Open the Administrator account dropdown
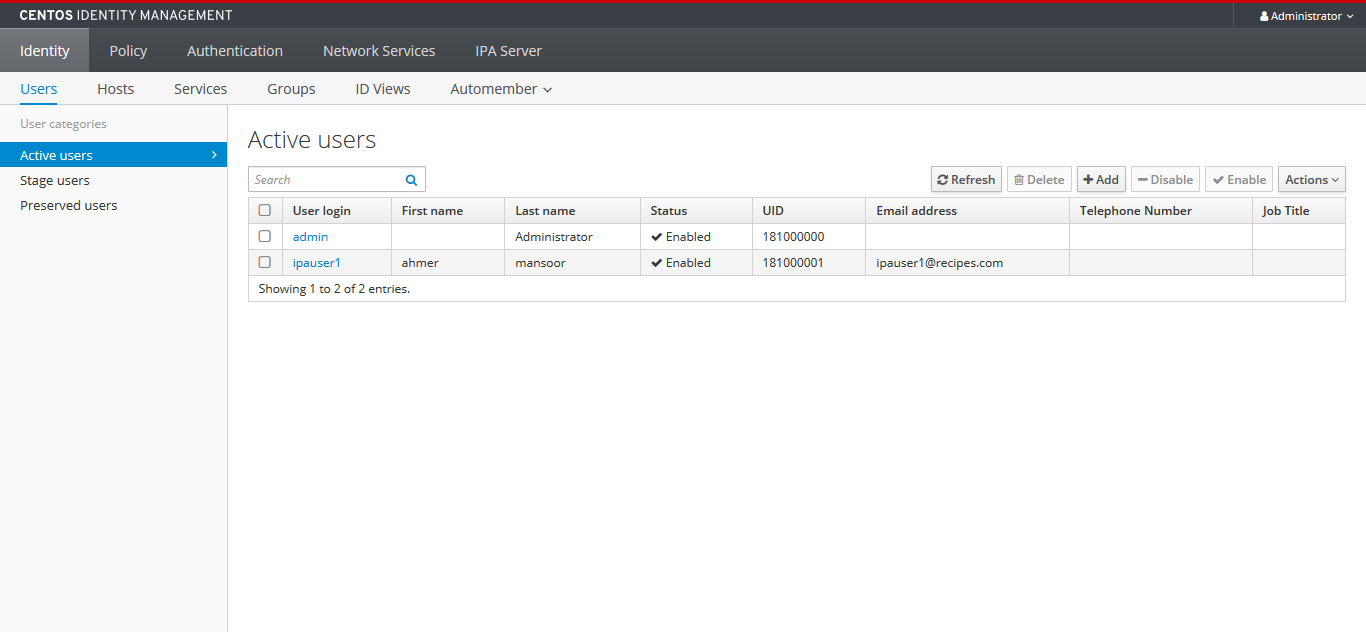Viewport: 1366px width, 632px height. pos(1306,15)
